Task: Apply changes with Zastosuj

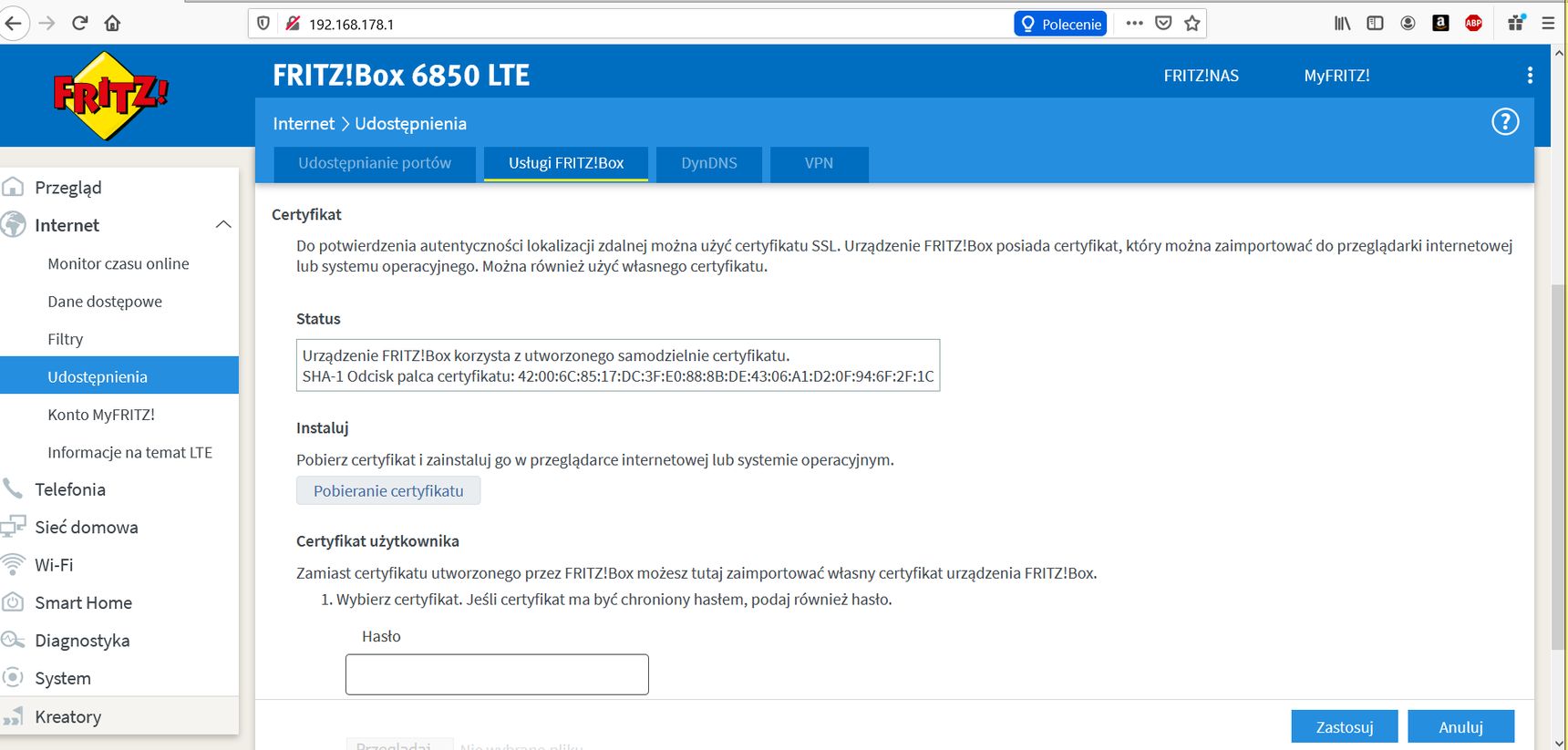Action: pos(1344,727)
